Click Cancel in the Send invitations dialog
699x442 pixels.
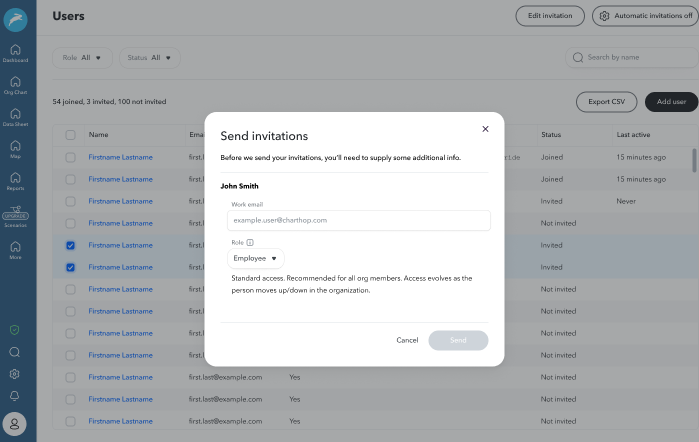407,340
